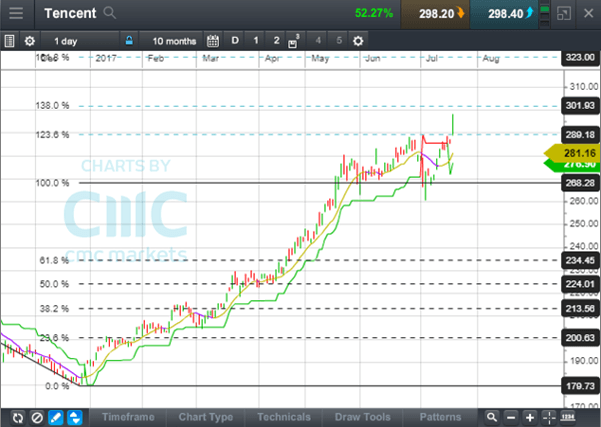The width and height of the screenshot is (601, 427).
Task: Click the yellow 281.16 price marker
Action: [x=574, y=153]
